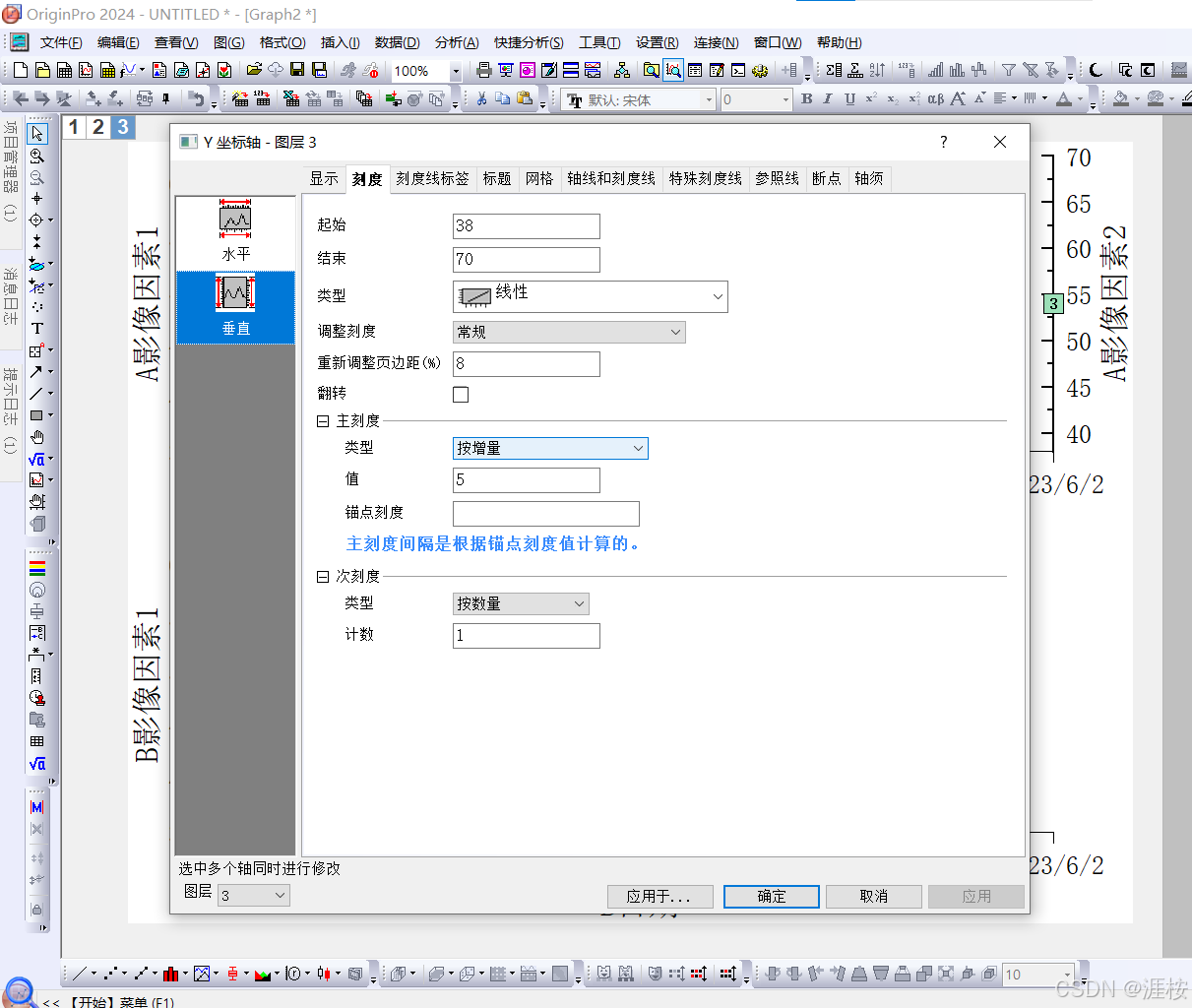Collapse the 次刻度 section
The image size is (1192, 1008).
(323, 577)
